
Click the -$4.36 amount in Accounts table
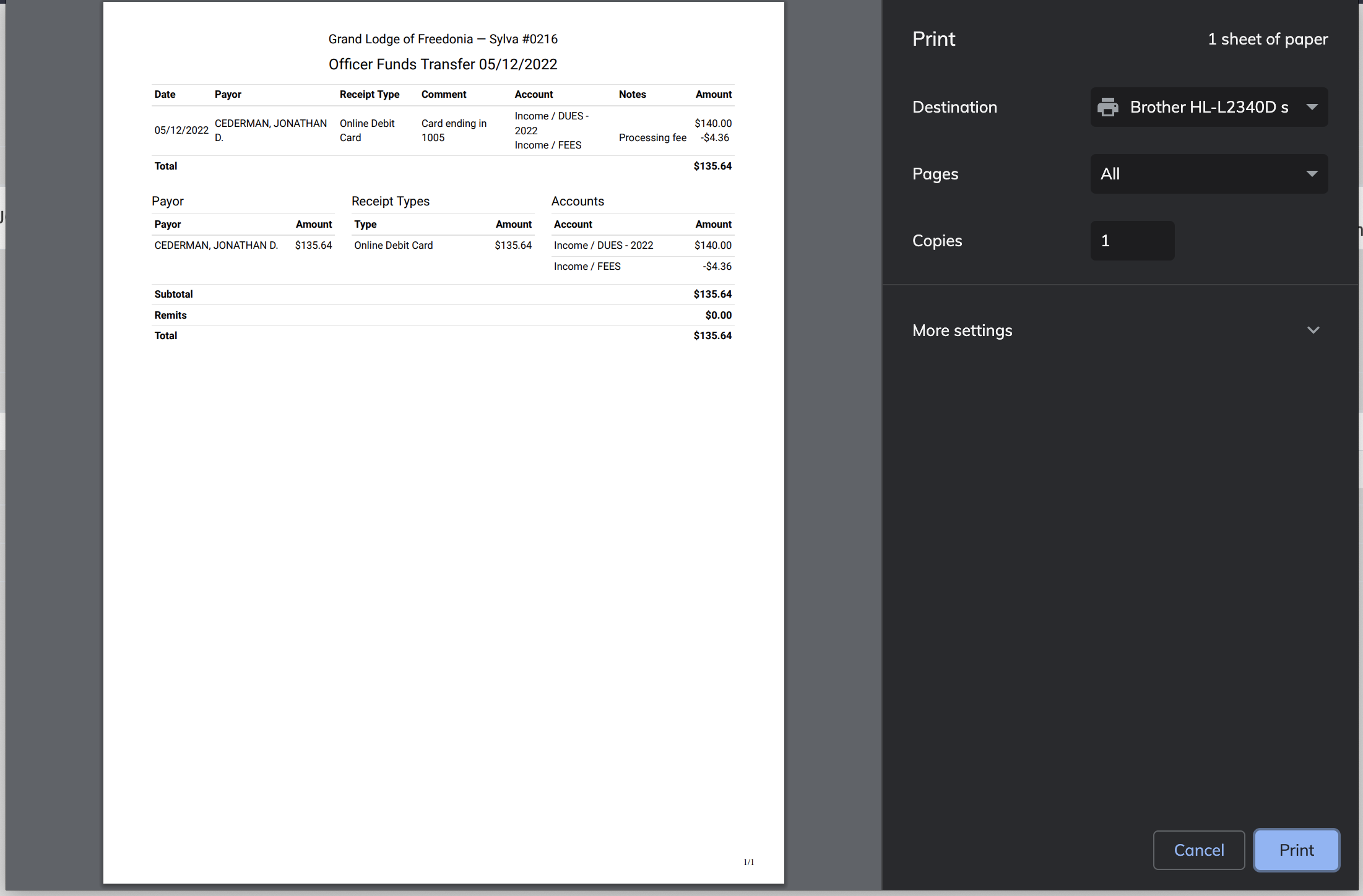[x=717, y=266]
